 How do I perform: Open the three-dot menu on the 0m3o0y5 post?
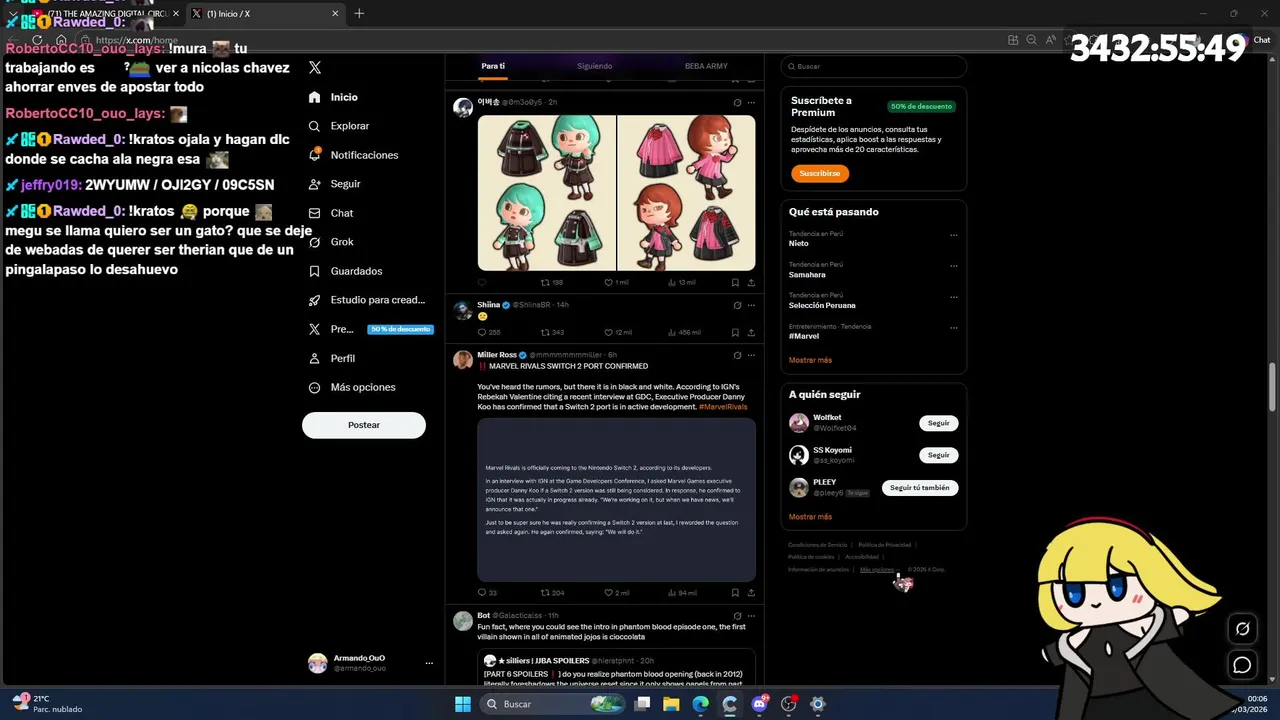(x=751, y=102)
